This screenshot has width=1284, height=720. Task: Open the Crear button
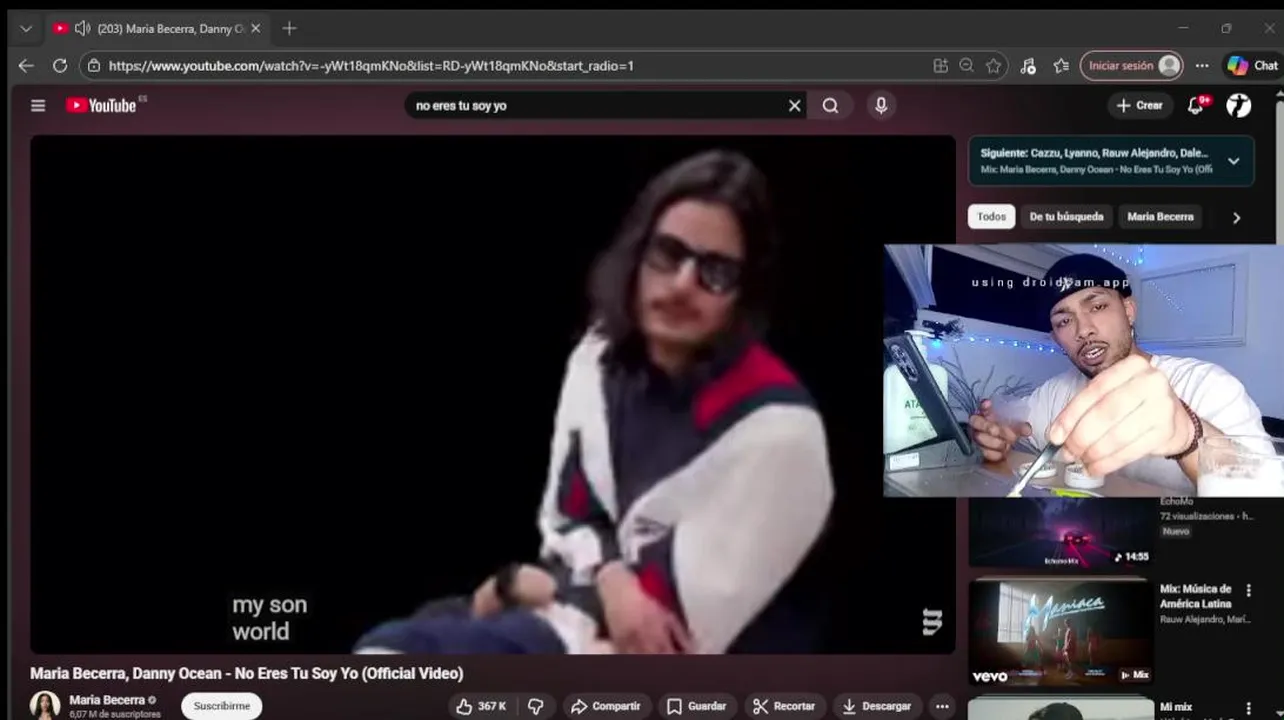point(1139,105)
